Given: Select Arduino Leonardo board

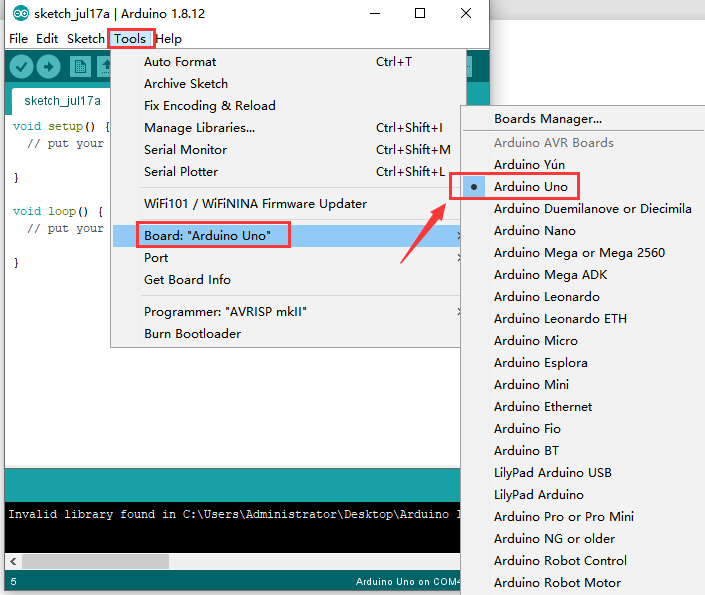Looking at the screenshot, I should coord(584,297).
